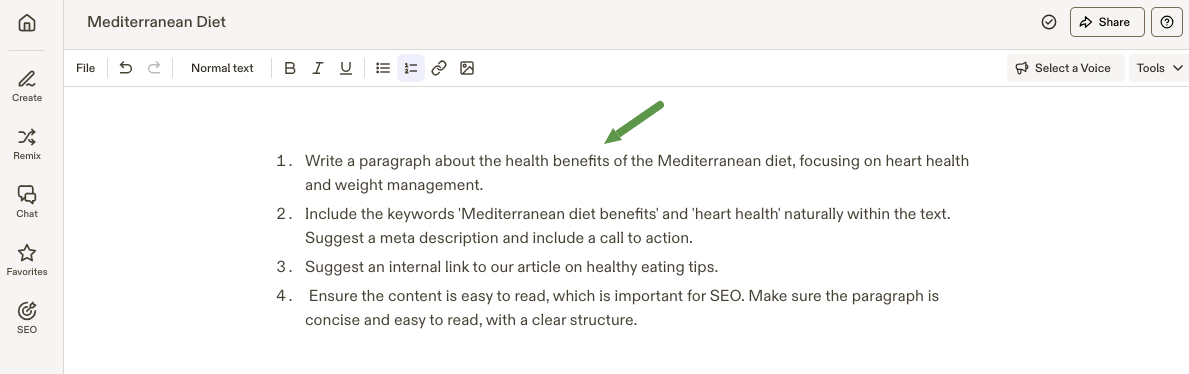1189x374 pixels.
Task: Go to the Home icon in sidebar
Action: point(27,23)
